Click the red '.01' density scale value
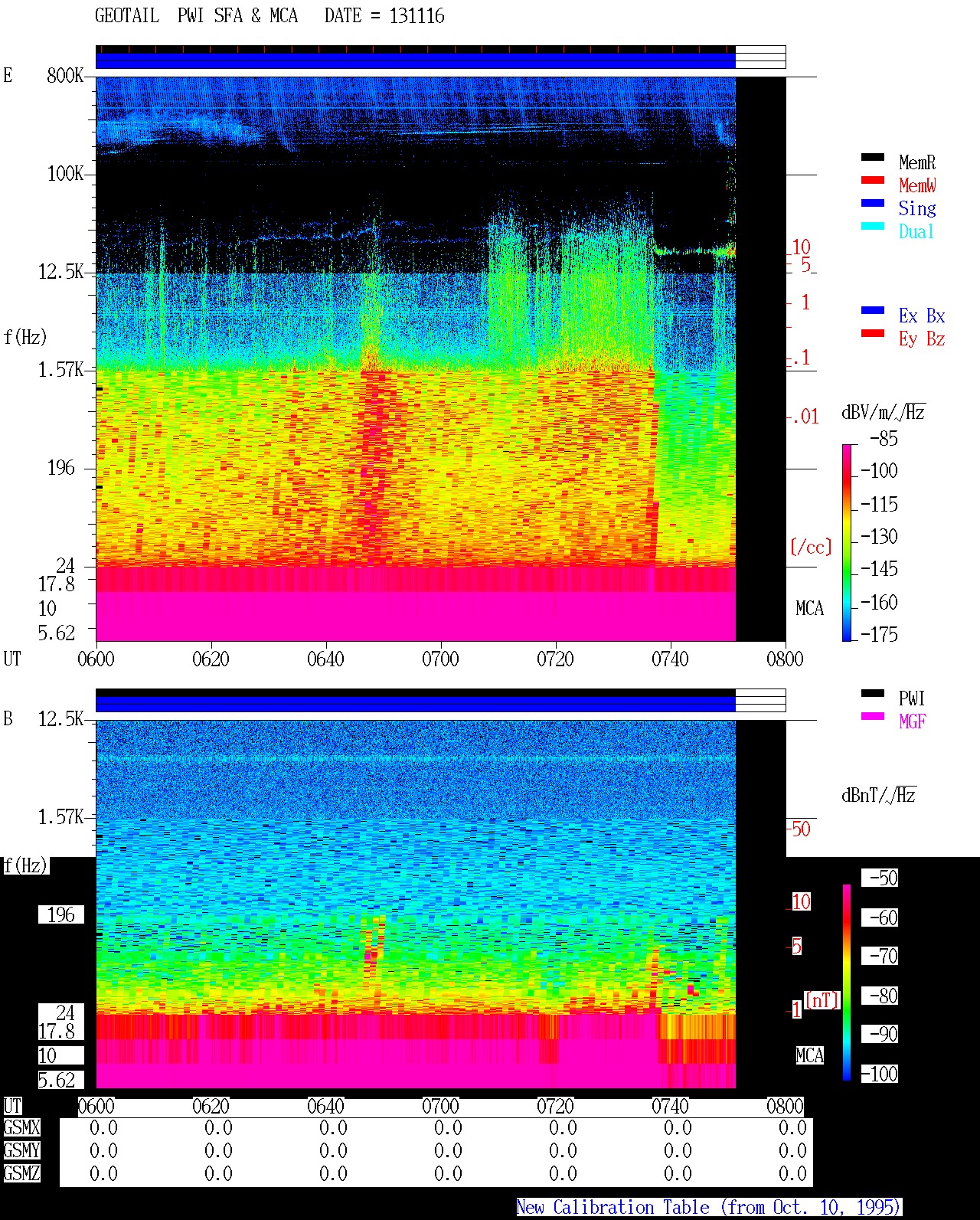 point(805,417)
